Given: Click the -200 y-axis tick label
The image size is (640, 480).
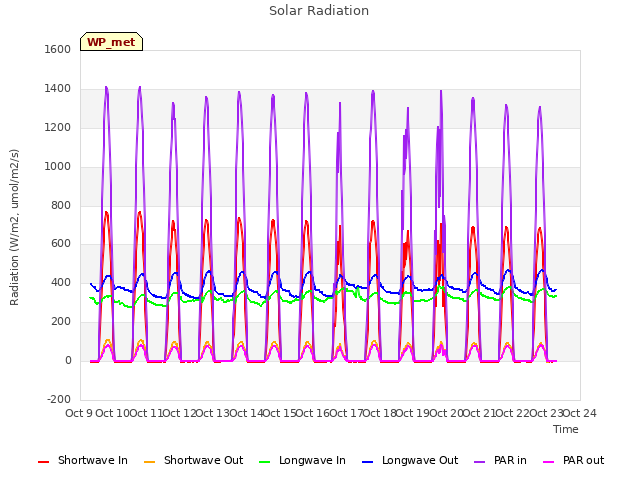Looking at the screenshot, I should [59, 399].
